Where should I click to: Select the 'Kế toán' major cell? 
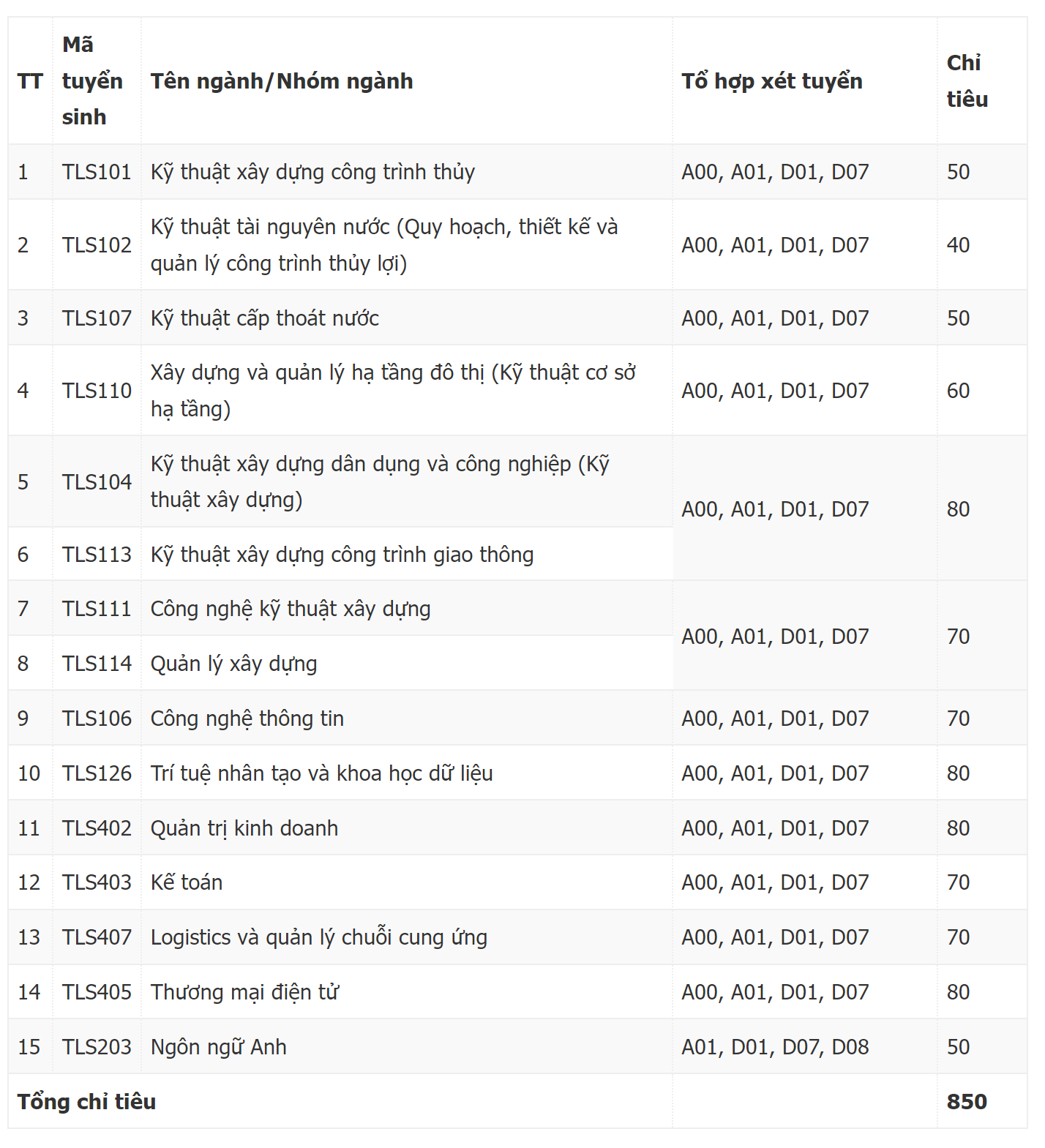coord(187,882)
